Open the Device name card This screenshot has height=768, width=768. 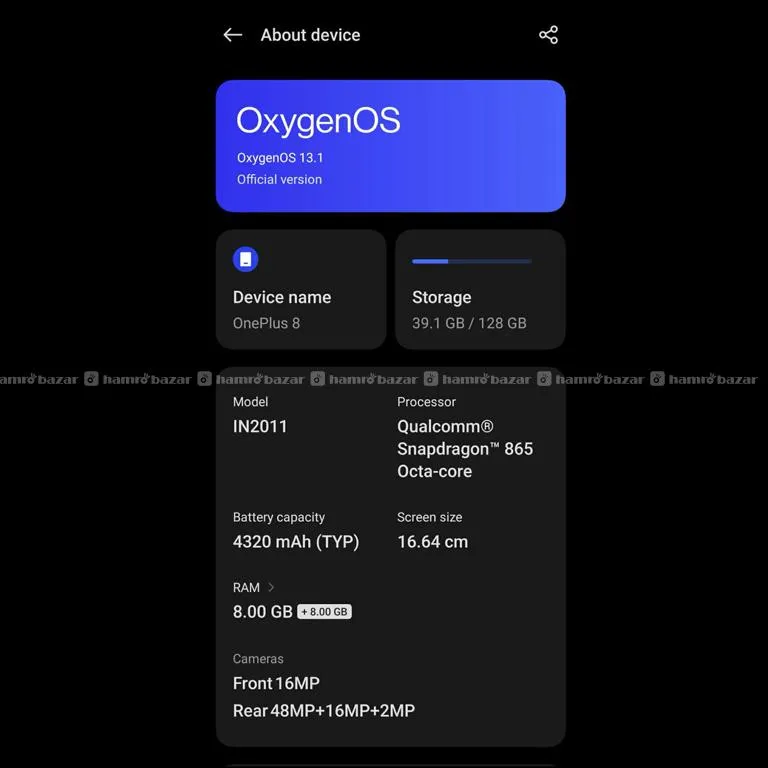click(300, 290)
